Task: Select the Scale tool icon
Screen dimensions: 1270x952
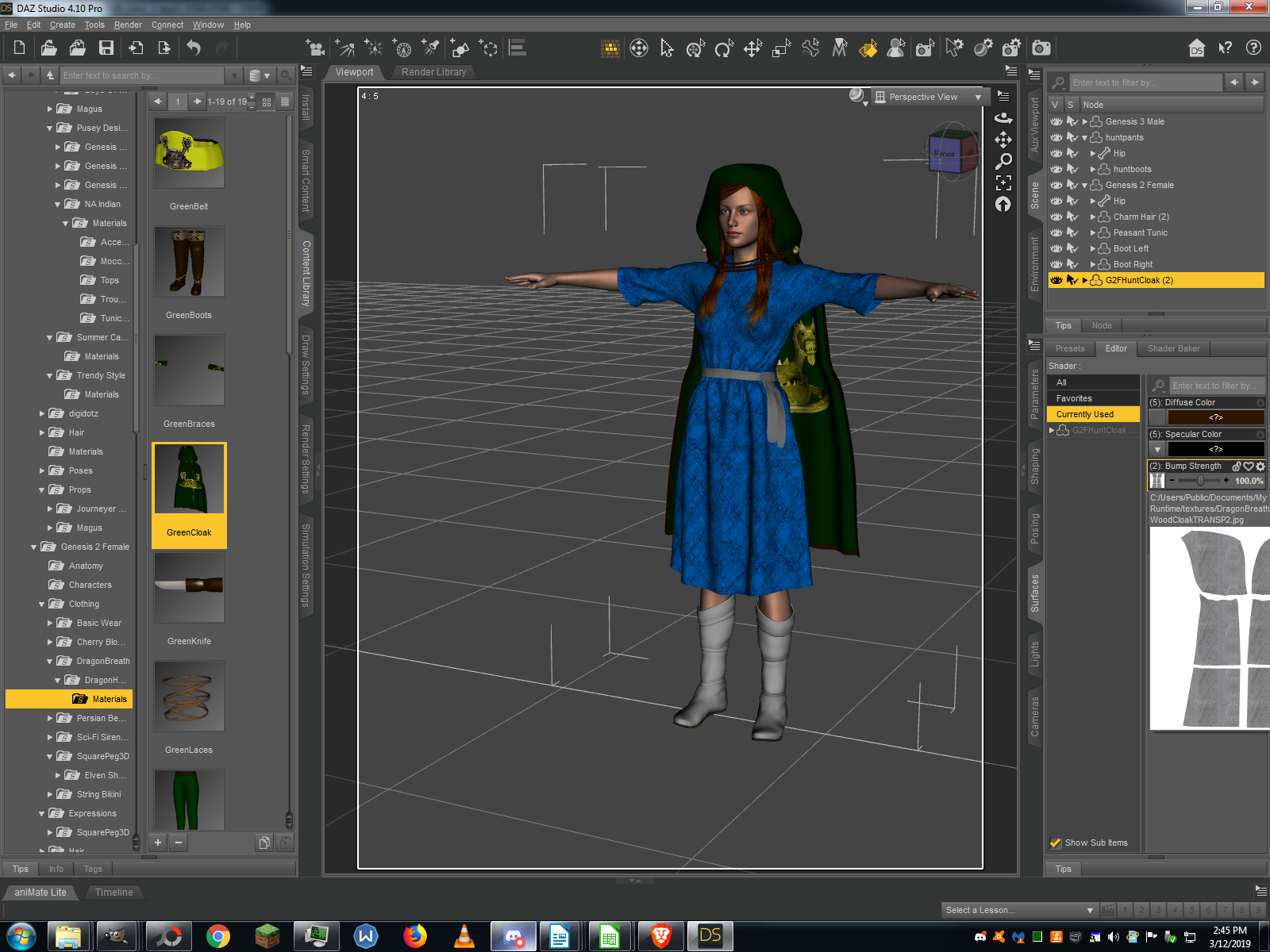Action: click(x=781, y=48)
